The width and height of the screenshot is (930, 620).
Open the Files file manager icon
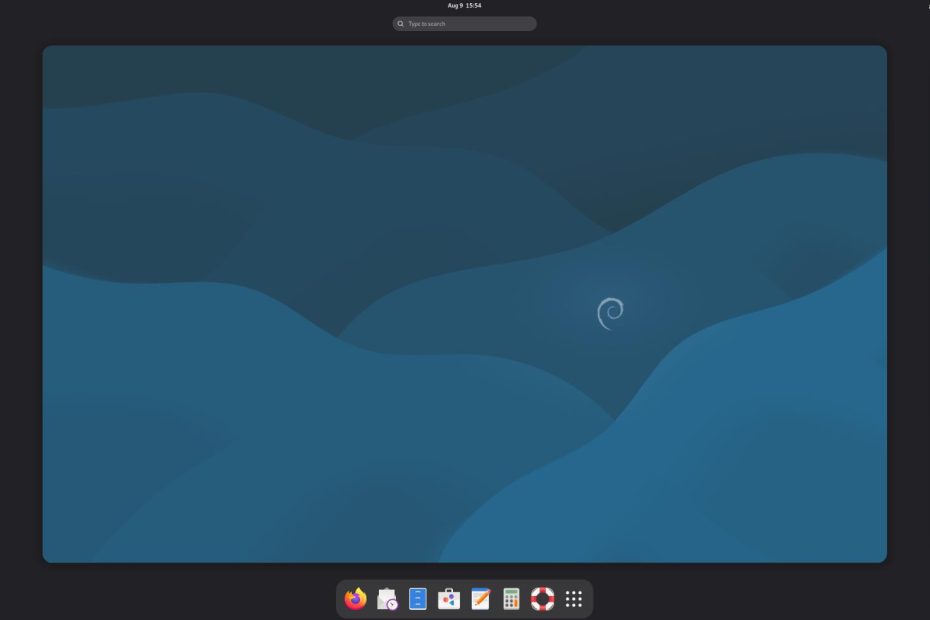(418, 599)
